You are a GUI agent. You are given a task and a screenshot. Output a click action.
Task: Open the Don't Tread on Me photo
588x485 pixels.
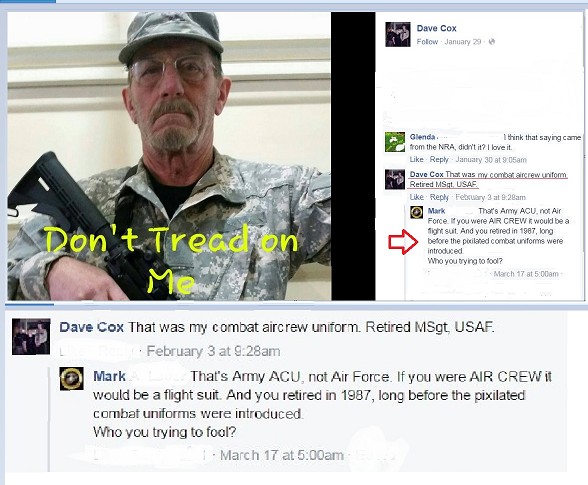(169, 156)
